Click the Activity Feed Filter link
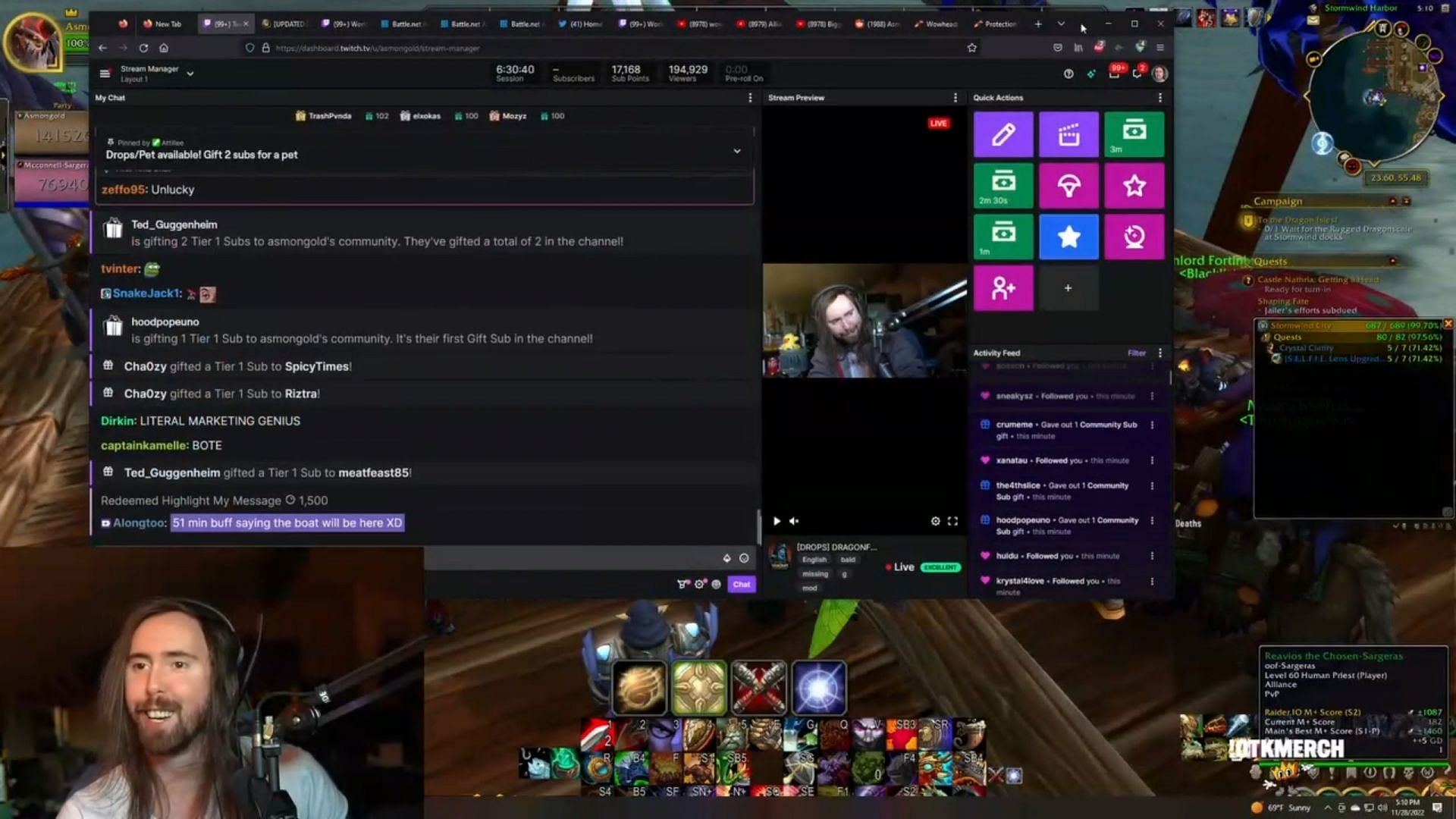This screenshot has width=1456, height=819. [x=1136, y=353]
